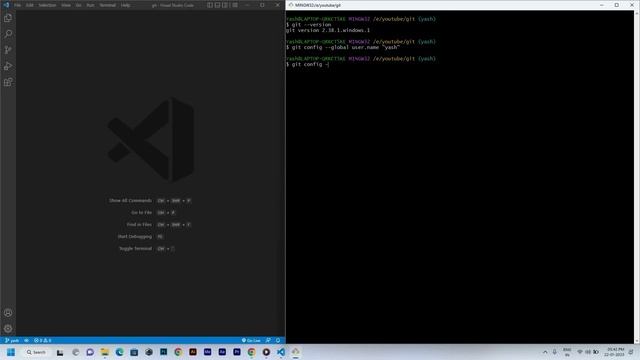Click the microphone icon in system tray
The image size is (640, 360).
point(555,352)
